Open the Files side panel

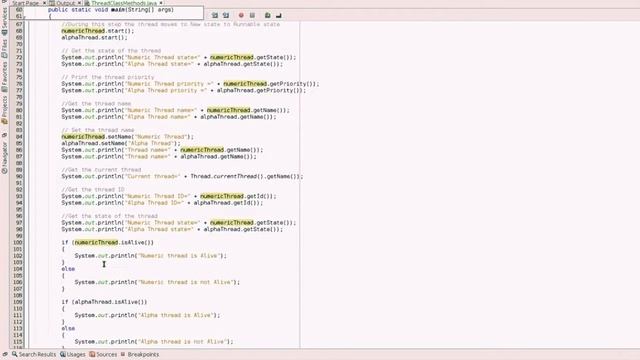pos(4,48)
